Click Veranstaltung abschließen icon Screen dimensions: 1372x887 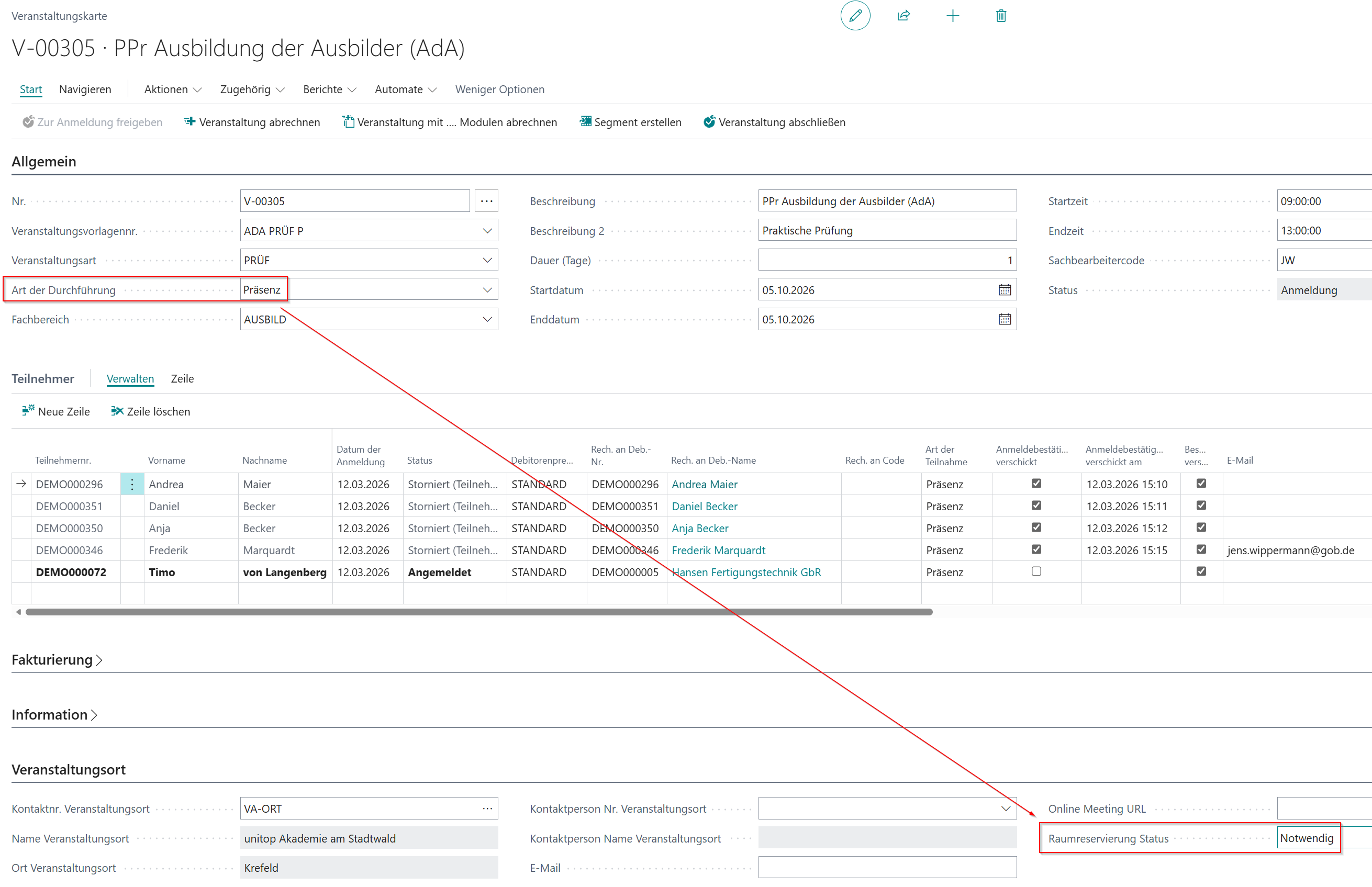click(x=709, y=121)
